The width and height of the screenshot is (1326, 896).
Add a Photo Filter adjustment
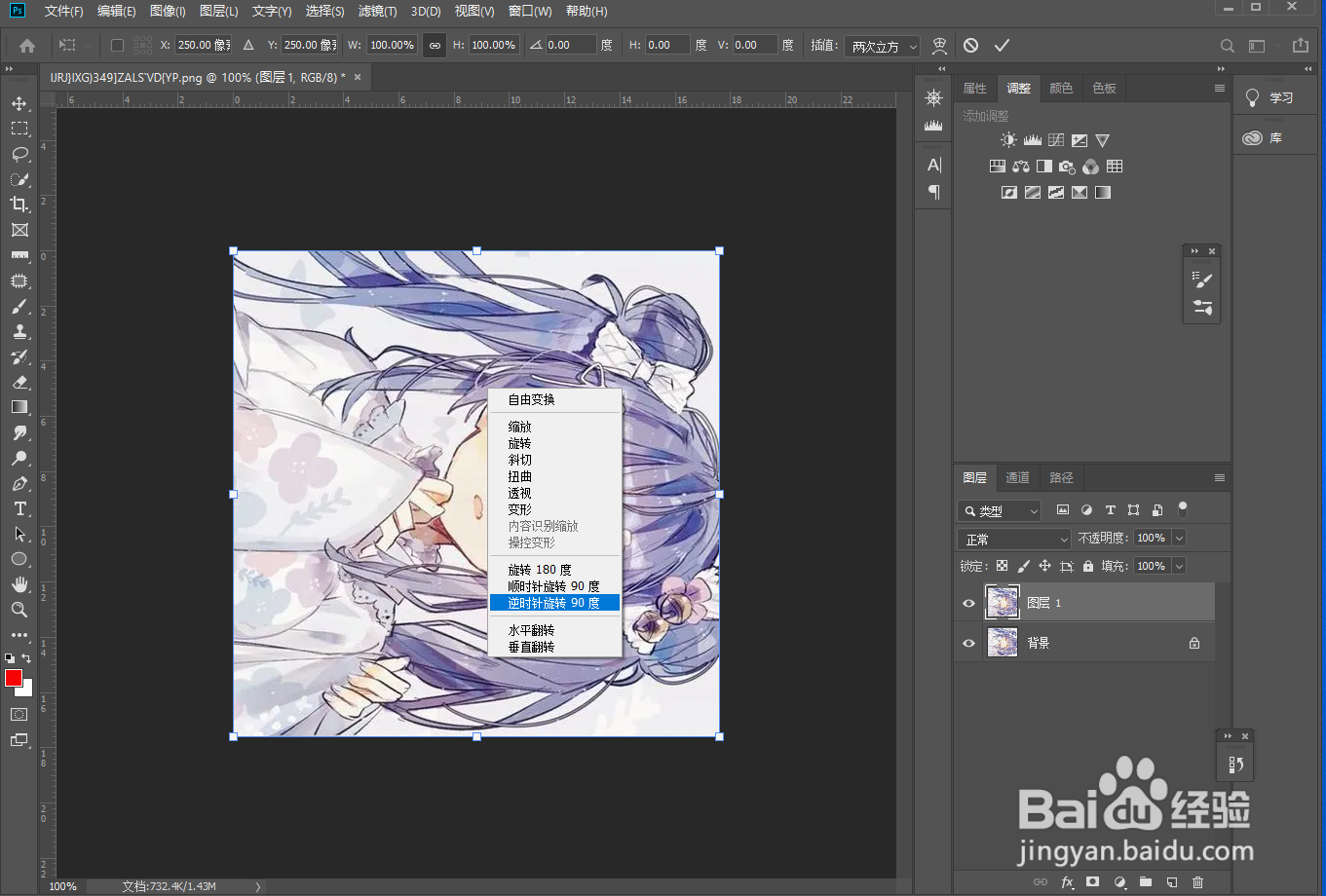[1067, 167]
